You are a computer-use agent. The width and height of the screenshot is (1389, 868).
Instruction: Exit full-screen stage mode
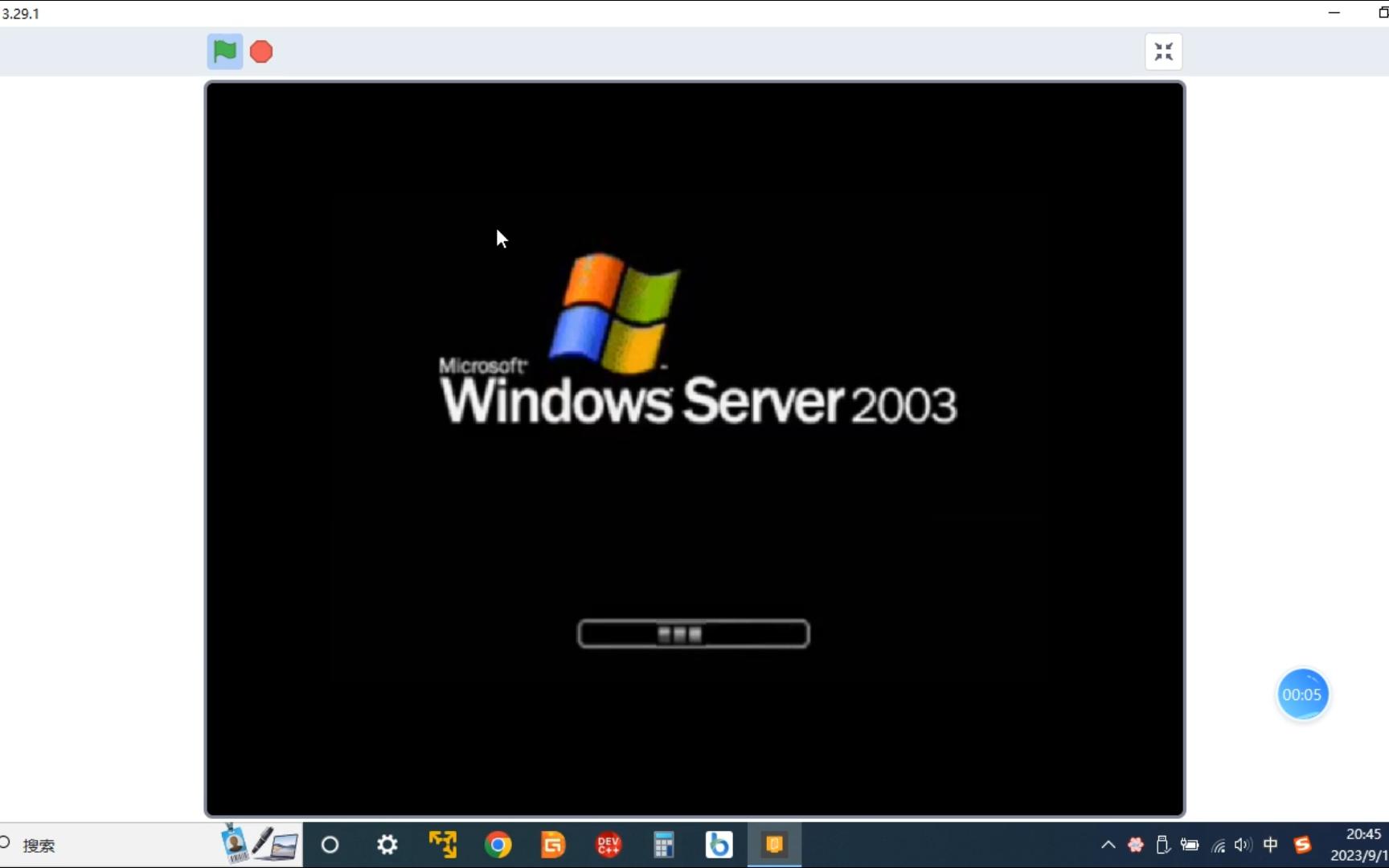pos(1163,51)
